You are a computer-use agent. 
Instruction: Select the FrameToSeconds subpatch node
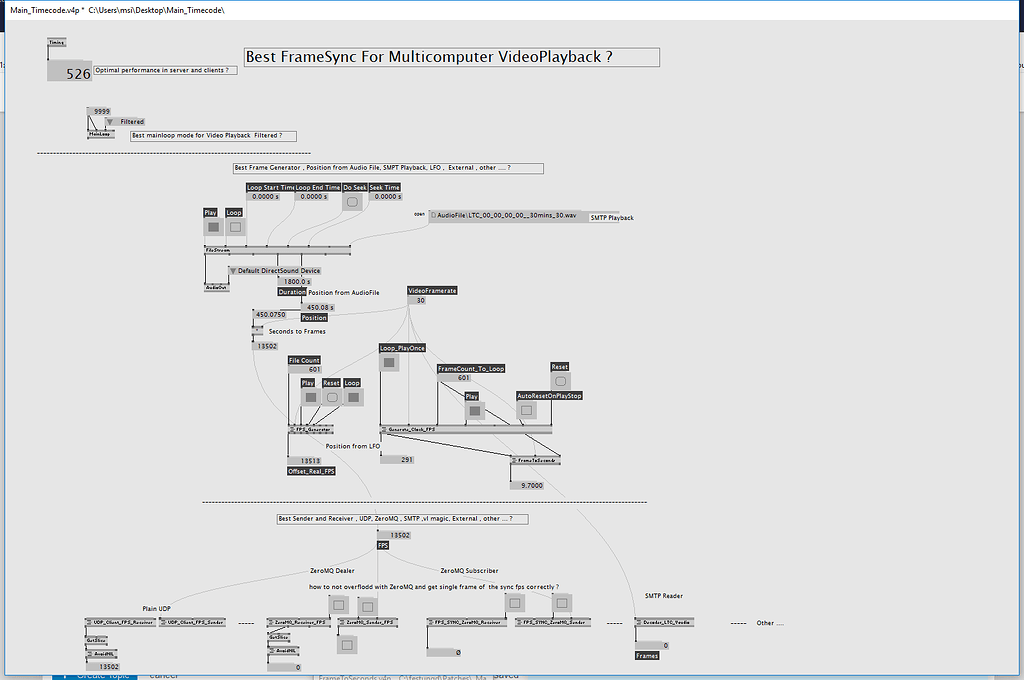[537, 459]
